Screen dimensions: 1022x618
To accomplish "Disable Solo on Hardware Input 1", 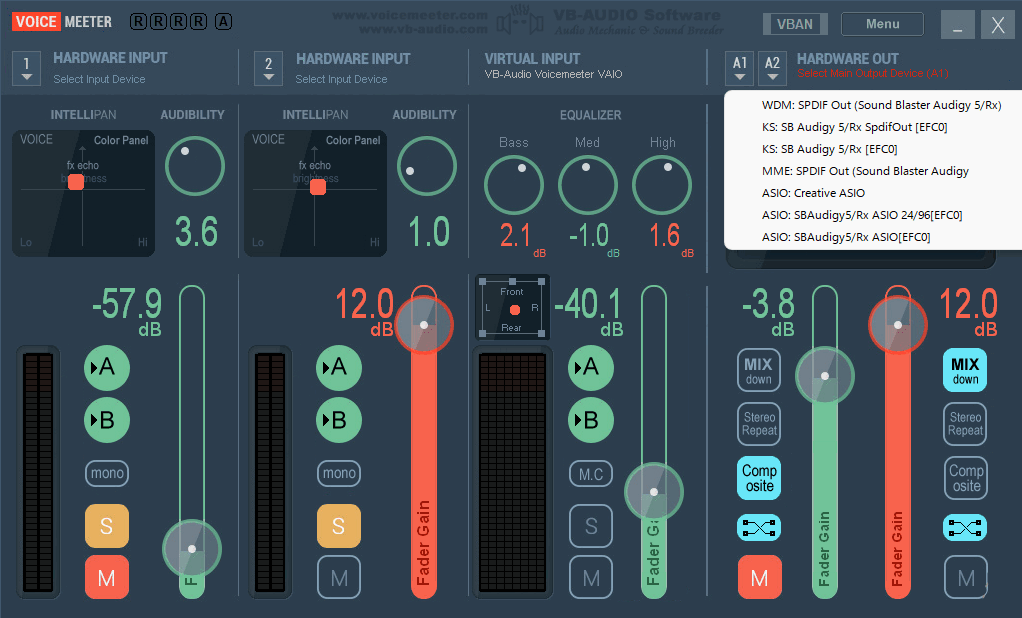I will (107, 525).
